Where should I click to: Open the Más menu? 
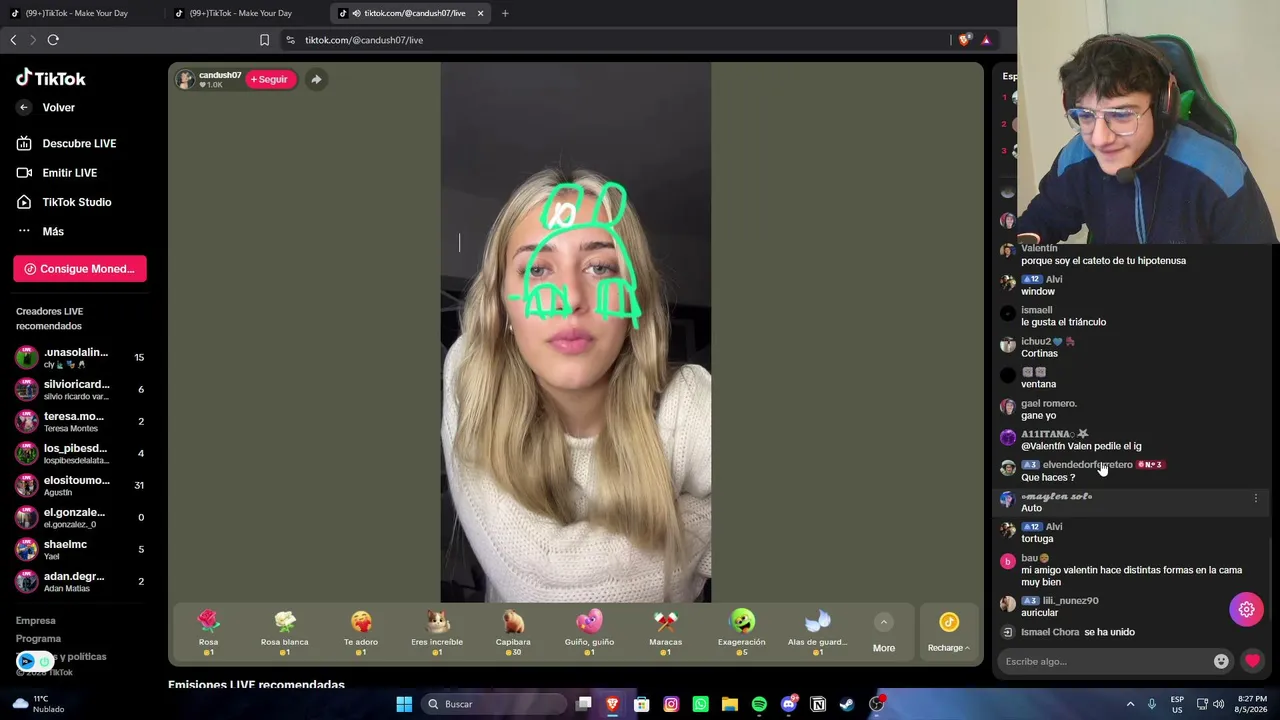40,231
